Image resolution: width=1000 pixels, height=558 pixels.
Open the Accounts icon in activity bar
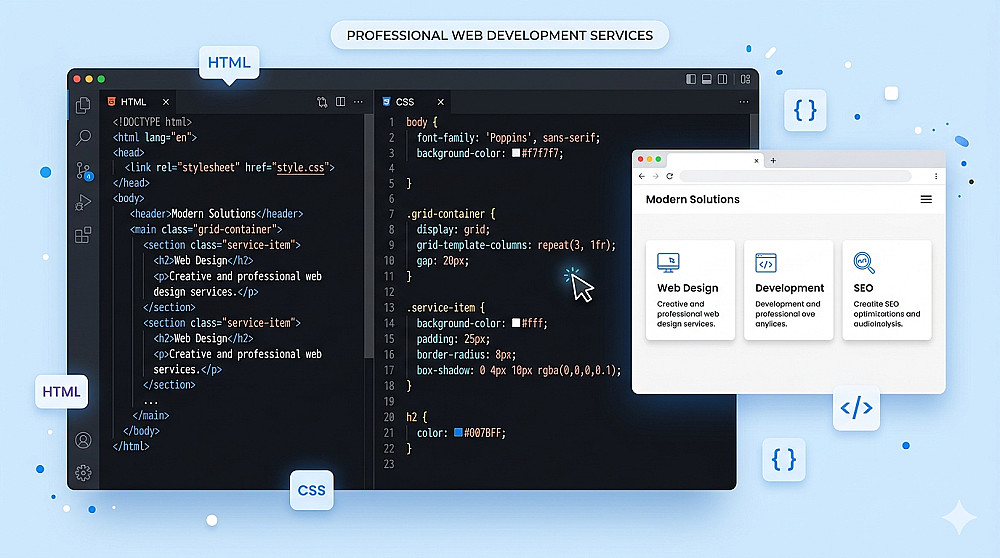pyautogui.click(x=83, y=440)
